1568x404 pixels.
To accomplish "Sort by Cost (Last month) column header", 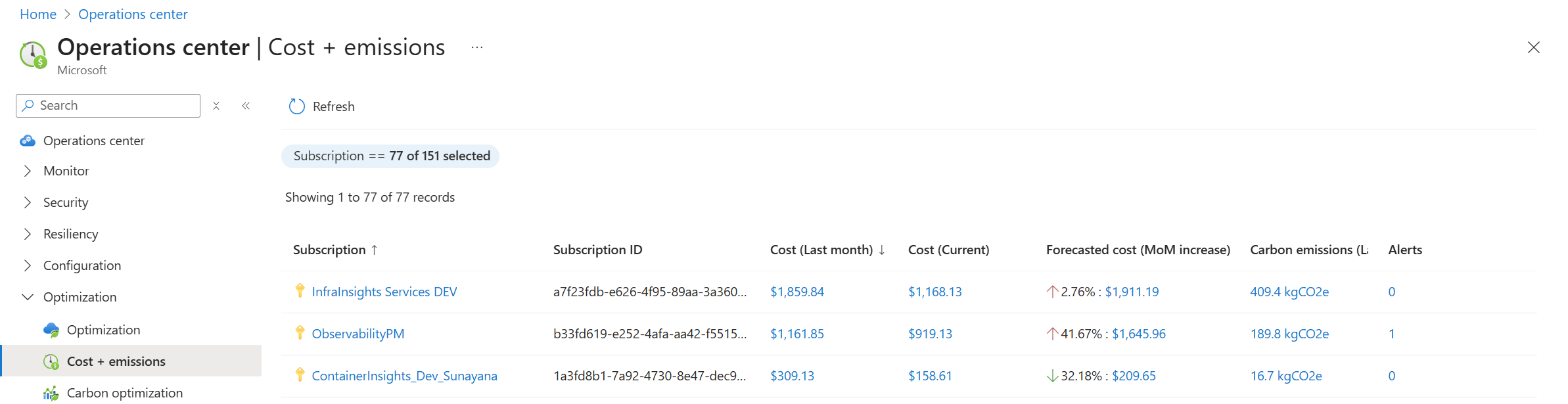I will (x=821, y=250).
